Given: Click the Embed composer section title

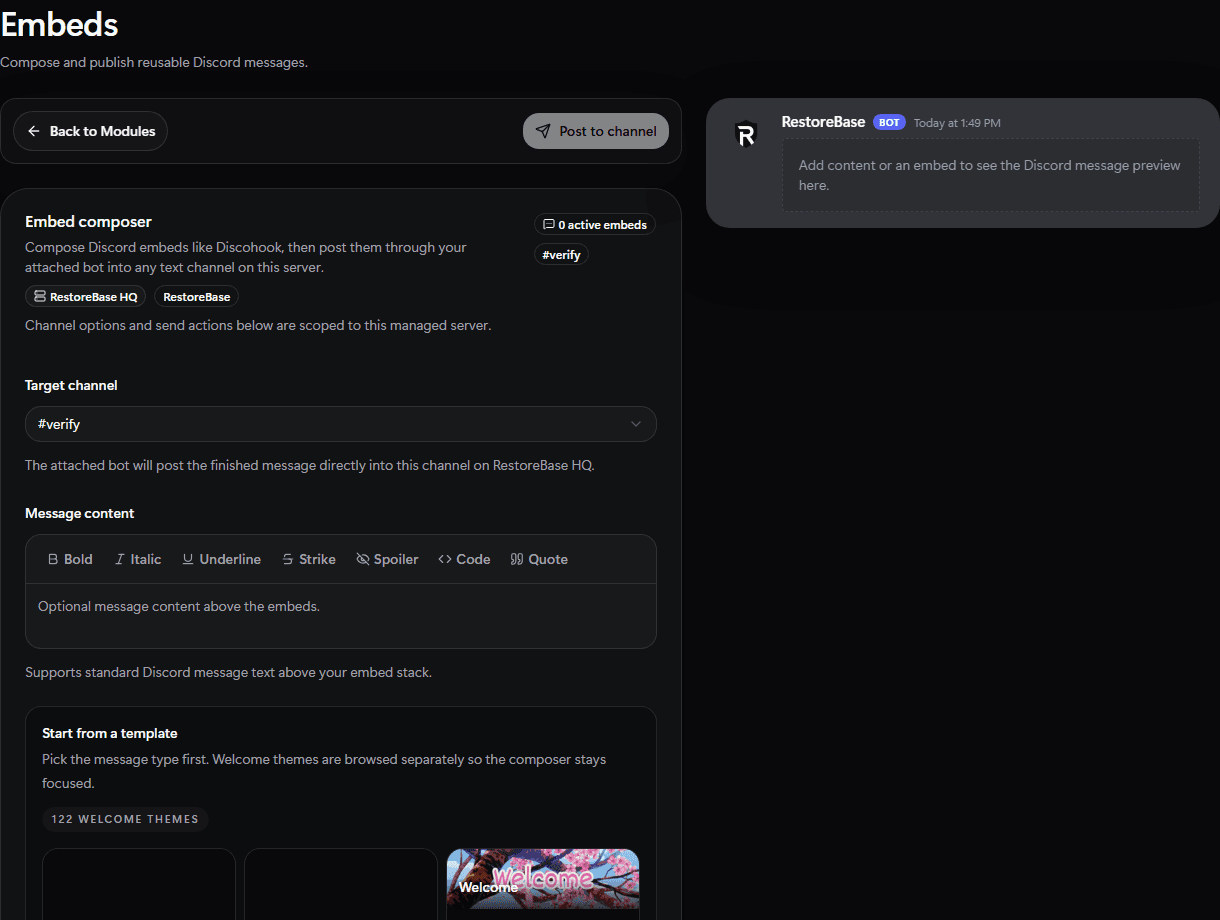Looking at the screenshot, I should pyautogui.click(x=88, y=222).
